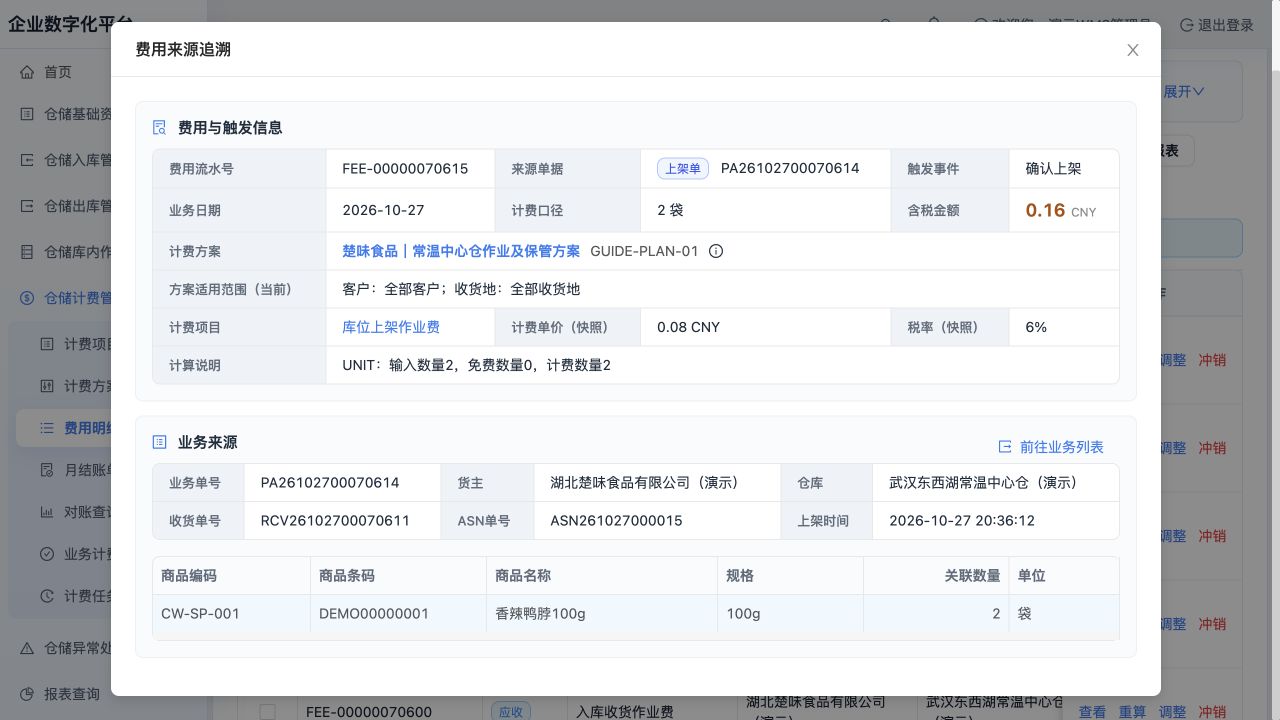
Task: Click the 商品名称 column header
Action: pos(603,576)
